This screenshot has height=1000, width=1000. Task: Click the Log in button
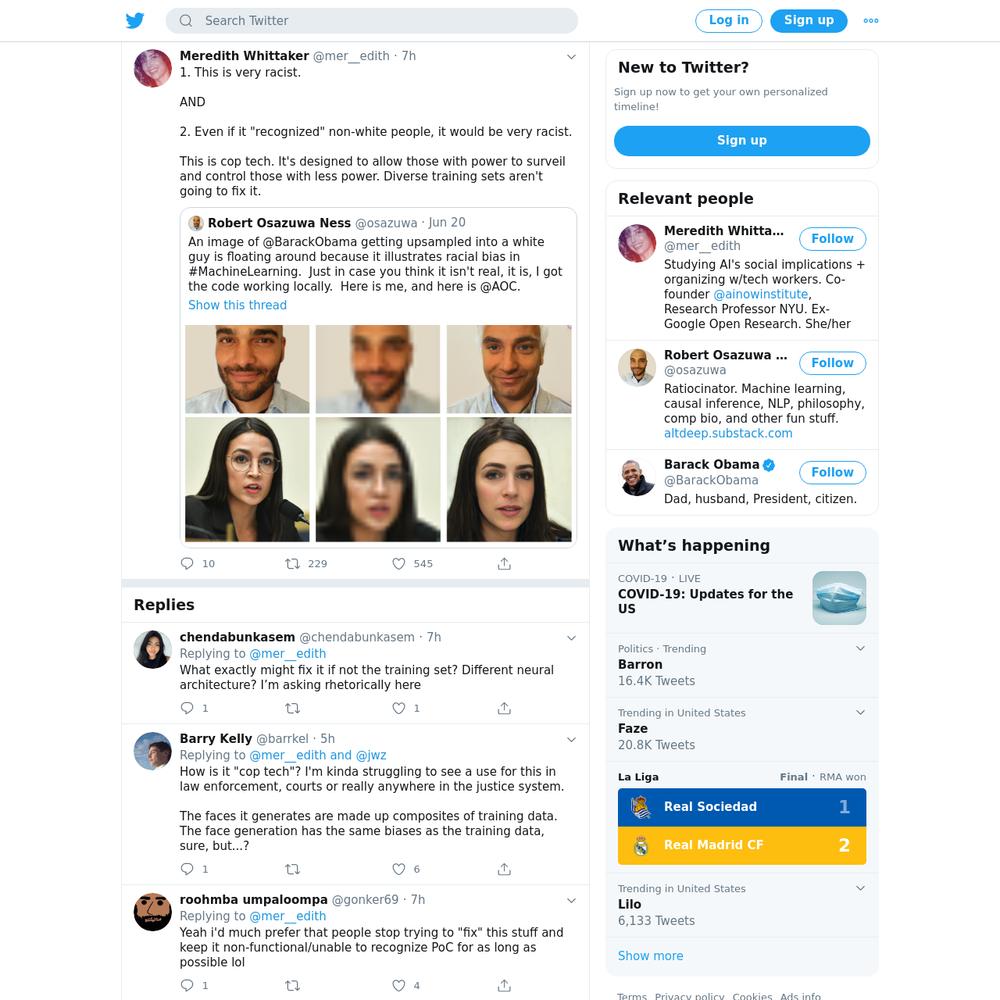tap(728, 20)
